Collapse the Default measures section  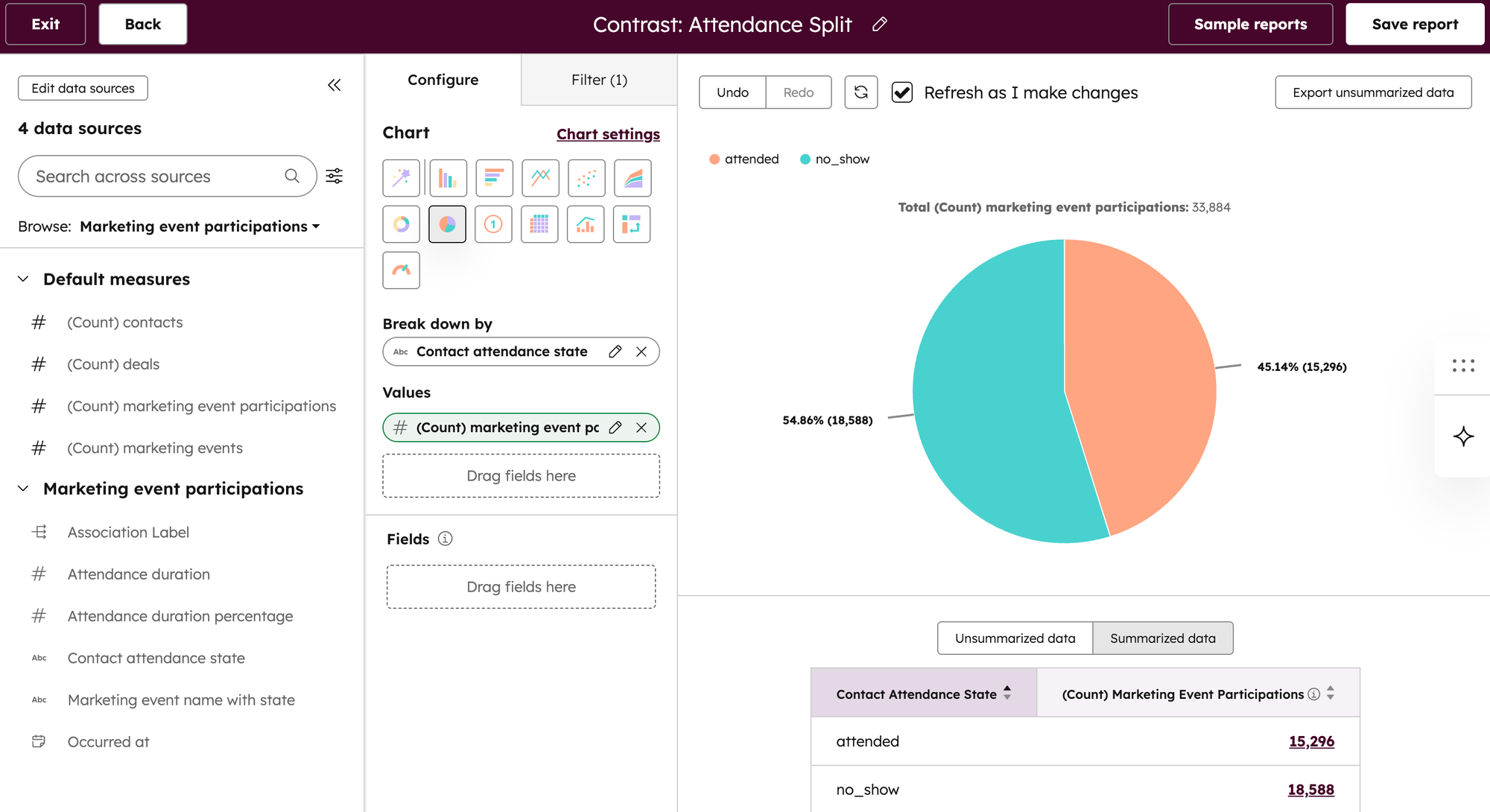pos(23,279)
